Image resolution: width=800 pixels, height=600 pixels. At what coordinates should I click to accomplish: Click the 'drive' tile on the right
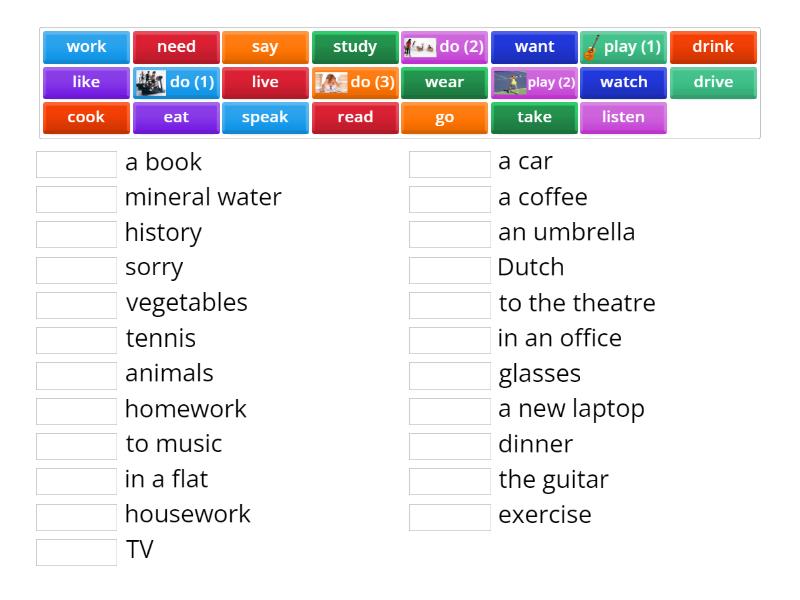(713, 83)
